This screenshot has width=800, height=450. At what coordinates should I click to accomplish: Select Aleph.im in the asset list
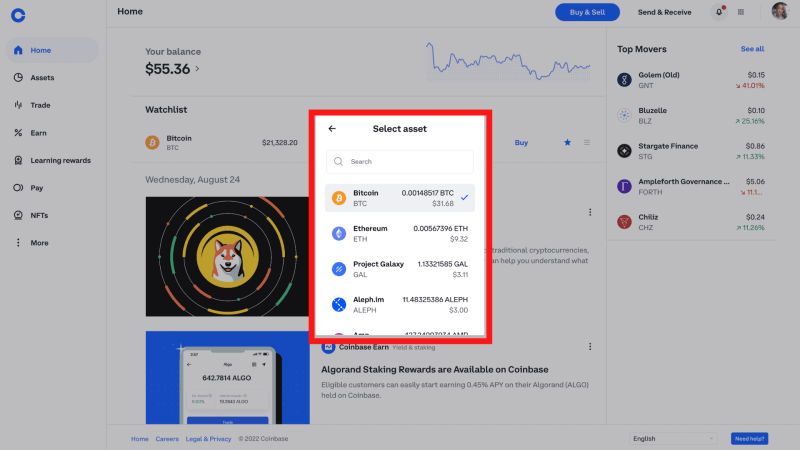pos(399,305)
